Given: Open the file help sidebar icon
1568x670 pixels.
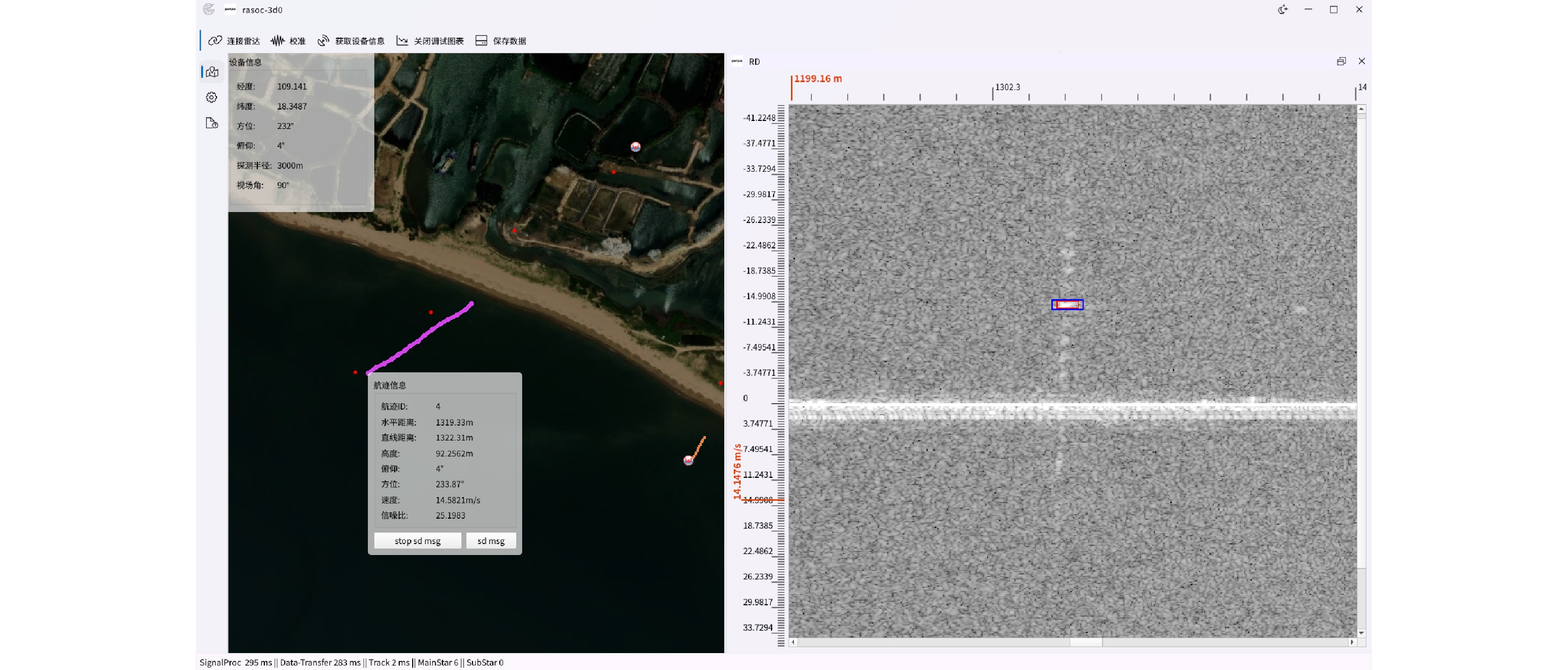Looking at the screenshot, I should [212, 123].
